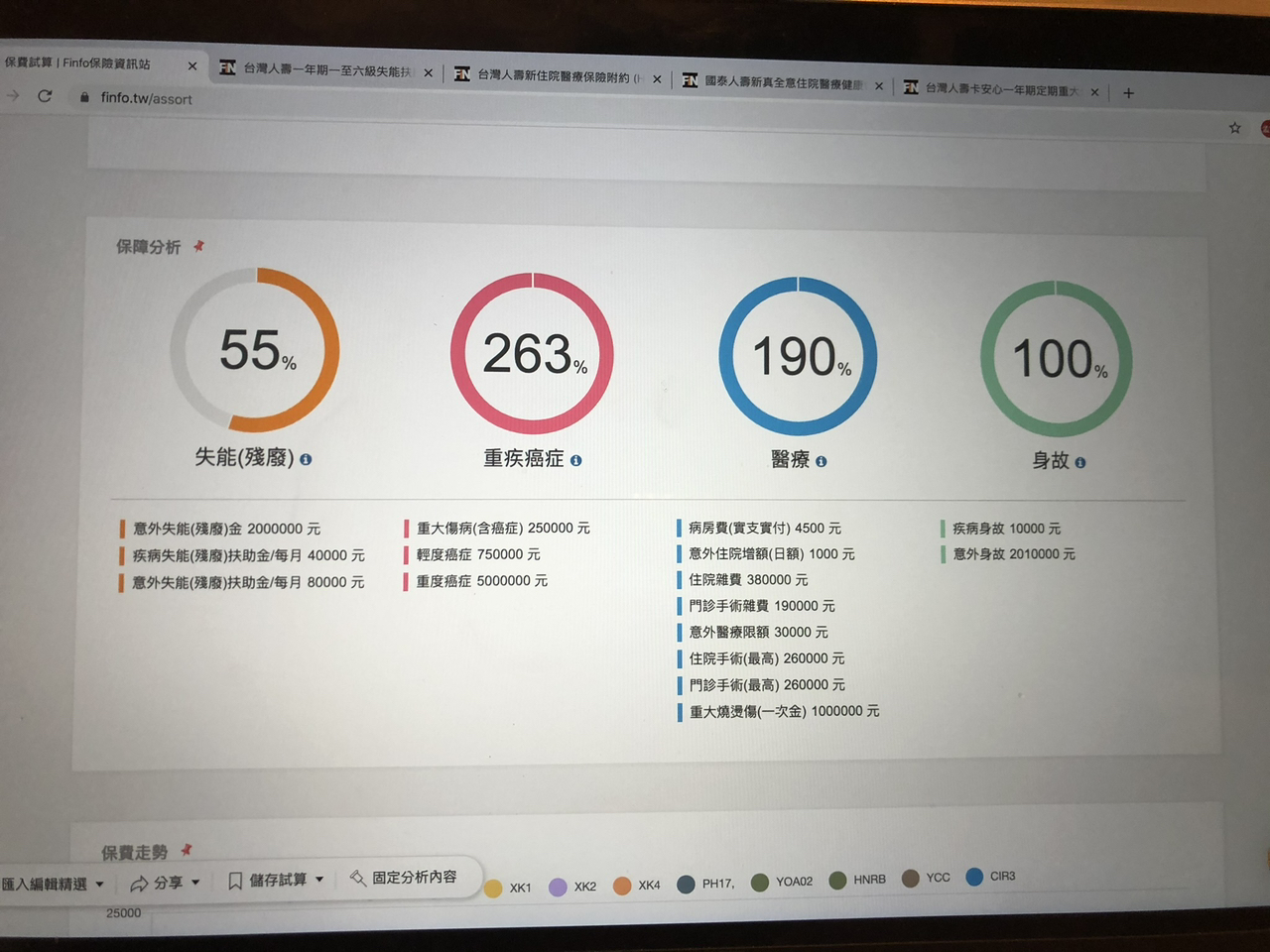Select the XK4 orange color dot
Image resolution: width=1270 pixels, height=952 pixels.
[x=623, y=884]
